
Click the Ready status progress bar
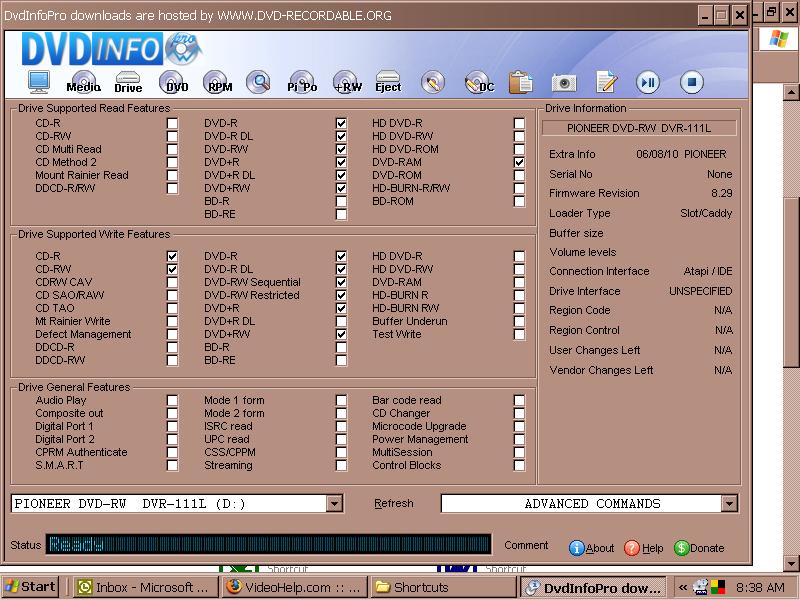pyautogui.click(x=268, y=544)
